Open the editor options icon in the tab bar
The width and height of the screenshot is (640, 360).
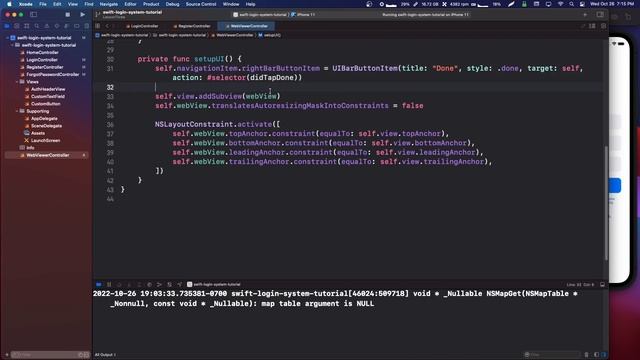592,26
